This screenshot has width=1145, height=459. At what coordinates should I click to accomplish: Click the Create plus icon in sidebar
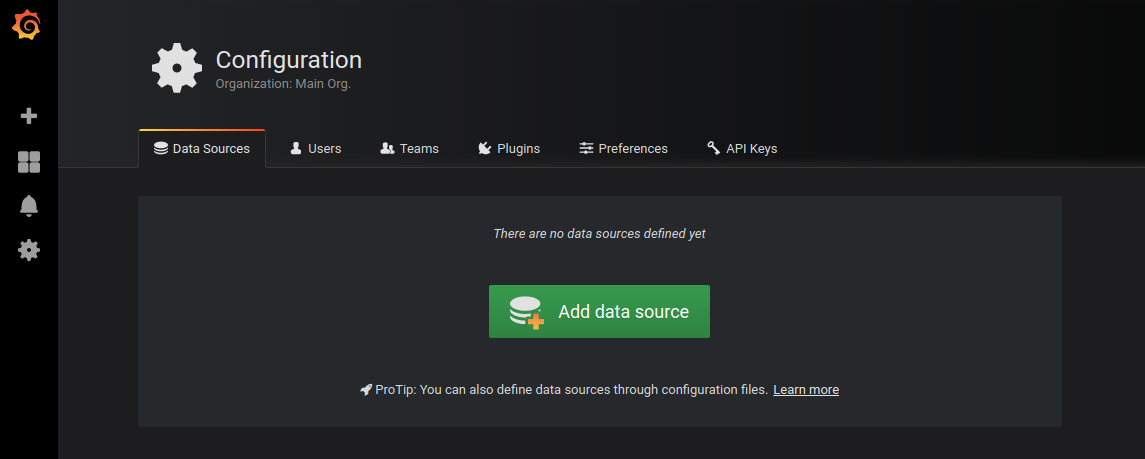[28, 116]
